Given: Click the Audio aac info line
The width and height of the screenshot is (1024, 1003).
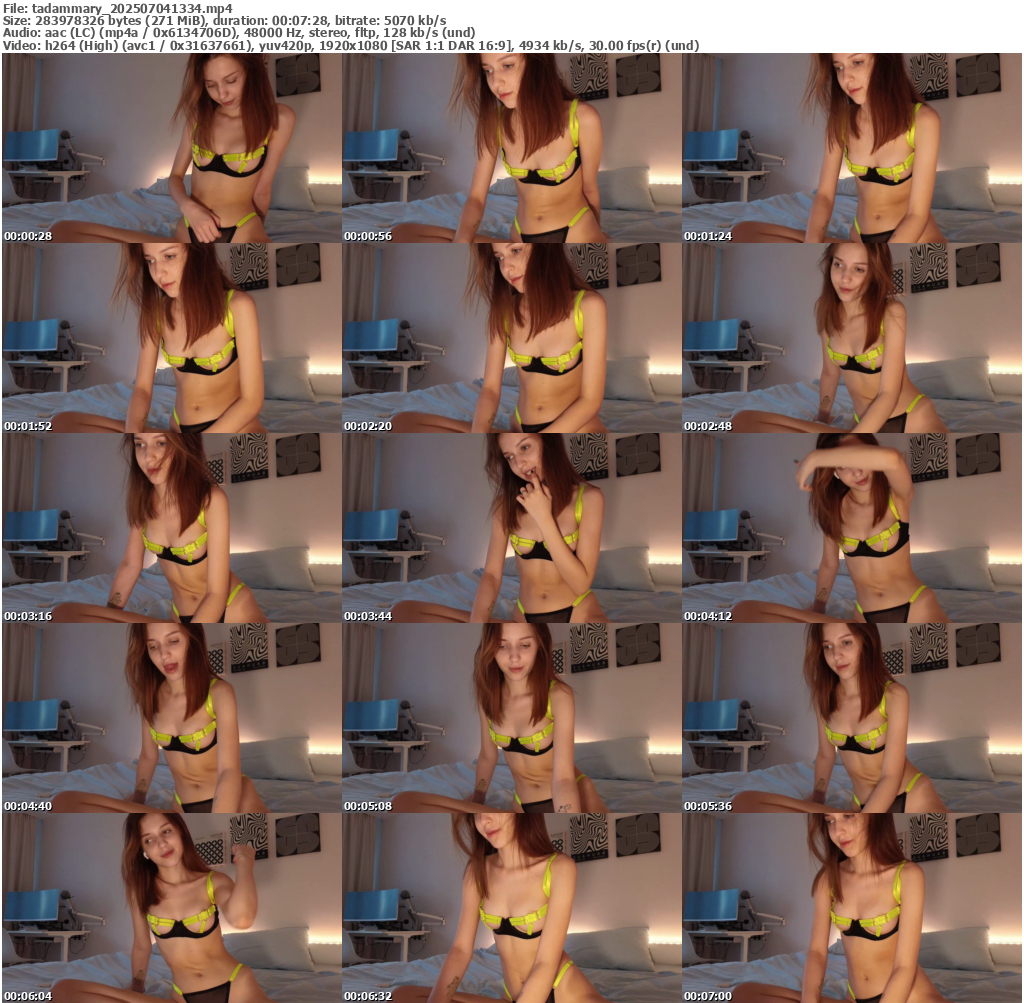Looking at the screenshot, I should tap(238, 33).
